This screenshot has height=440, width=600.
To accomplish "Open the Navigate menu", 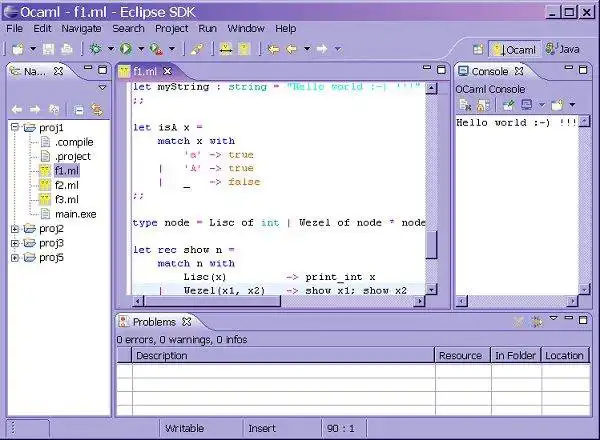I will 82,29.
